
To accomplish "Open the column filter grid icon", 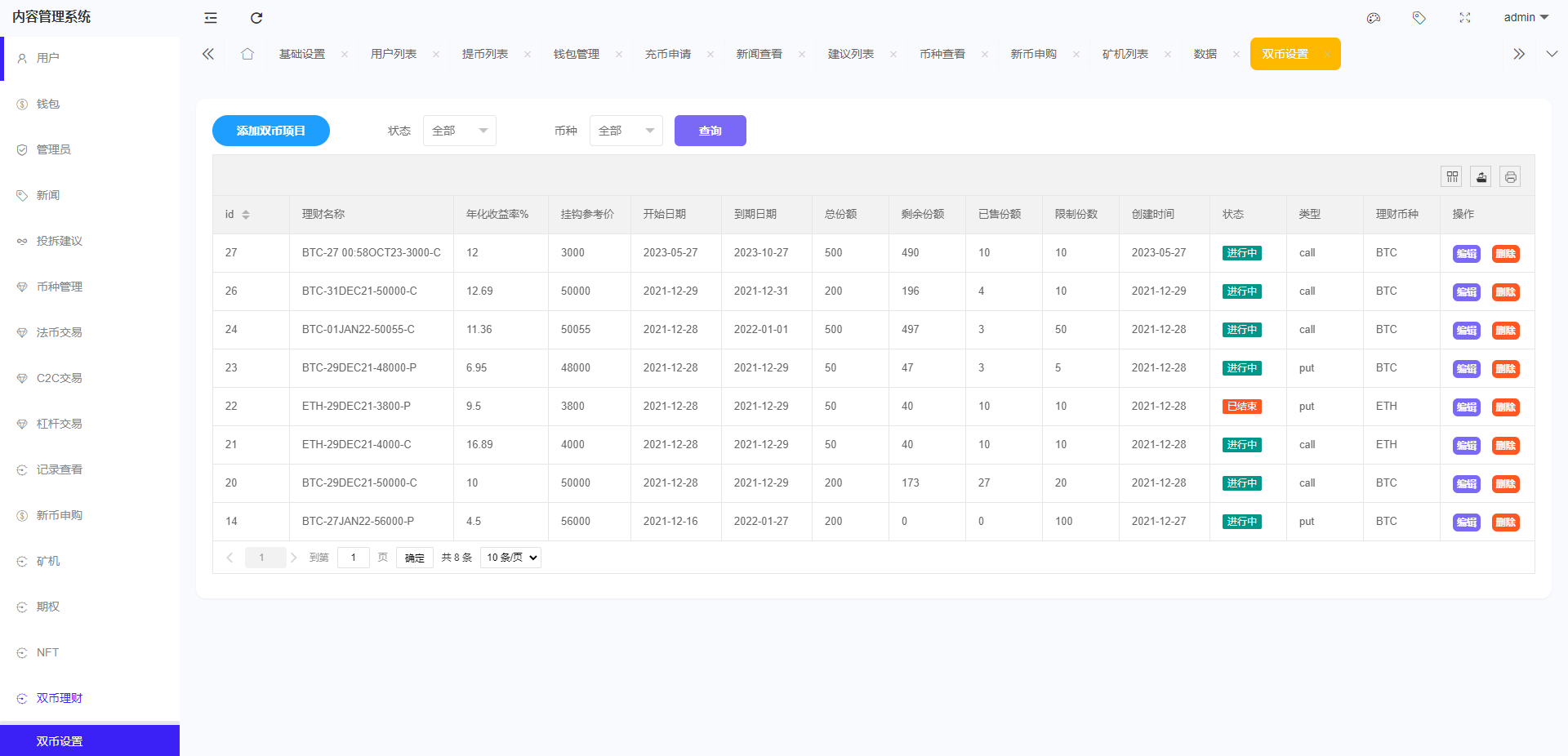I will pyautogui.click(x=1452, y=176).
